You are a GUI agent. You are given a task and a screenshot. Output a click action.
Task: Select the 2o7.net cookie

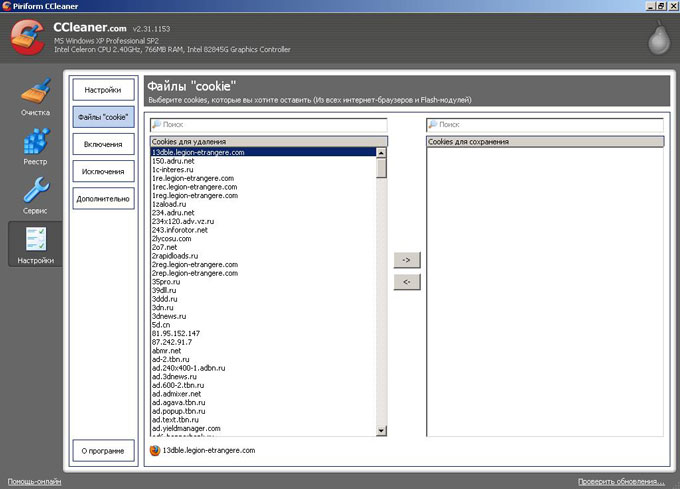pos(263,247)
